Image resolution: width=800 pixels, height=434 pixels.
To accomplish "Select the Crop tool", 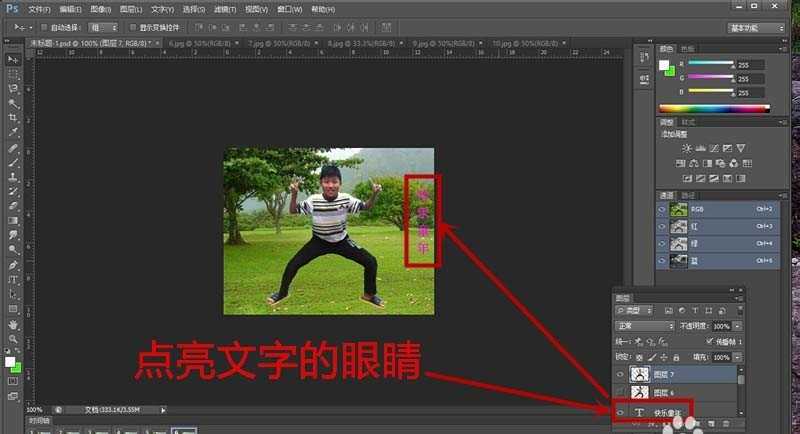I will (x=14, y=117).
